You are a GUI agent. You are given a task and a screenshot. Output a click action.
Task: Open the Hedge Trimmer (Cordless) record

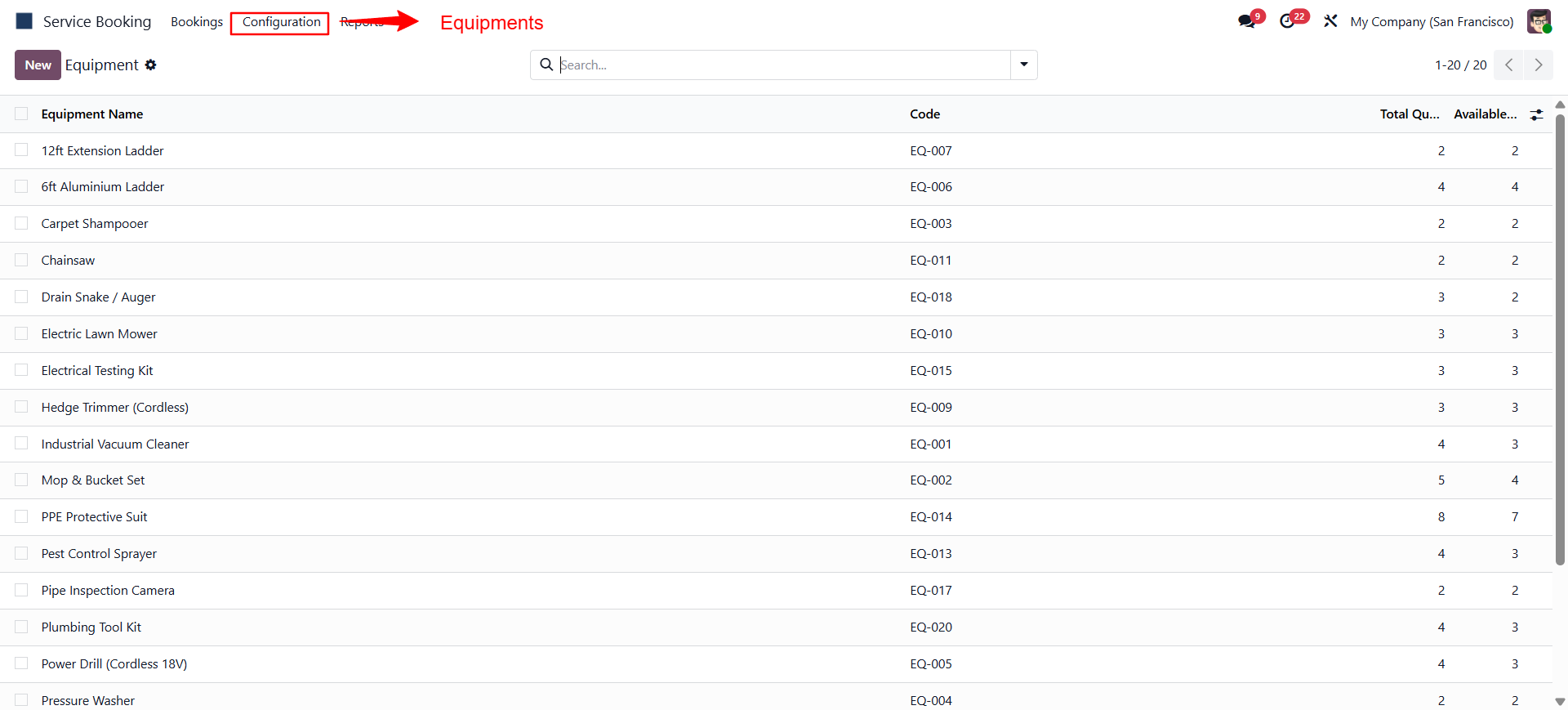coord(115,408)
